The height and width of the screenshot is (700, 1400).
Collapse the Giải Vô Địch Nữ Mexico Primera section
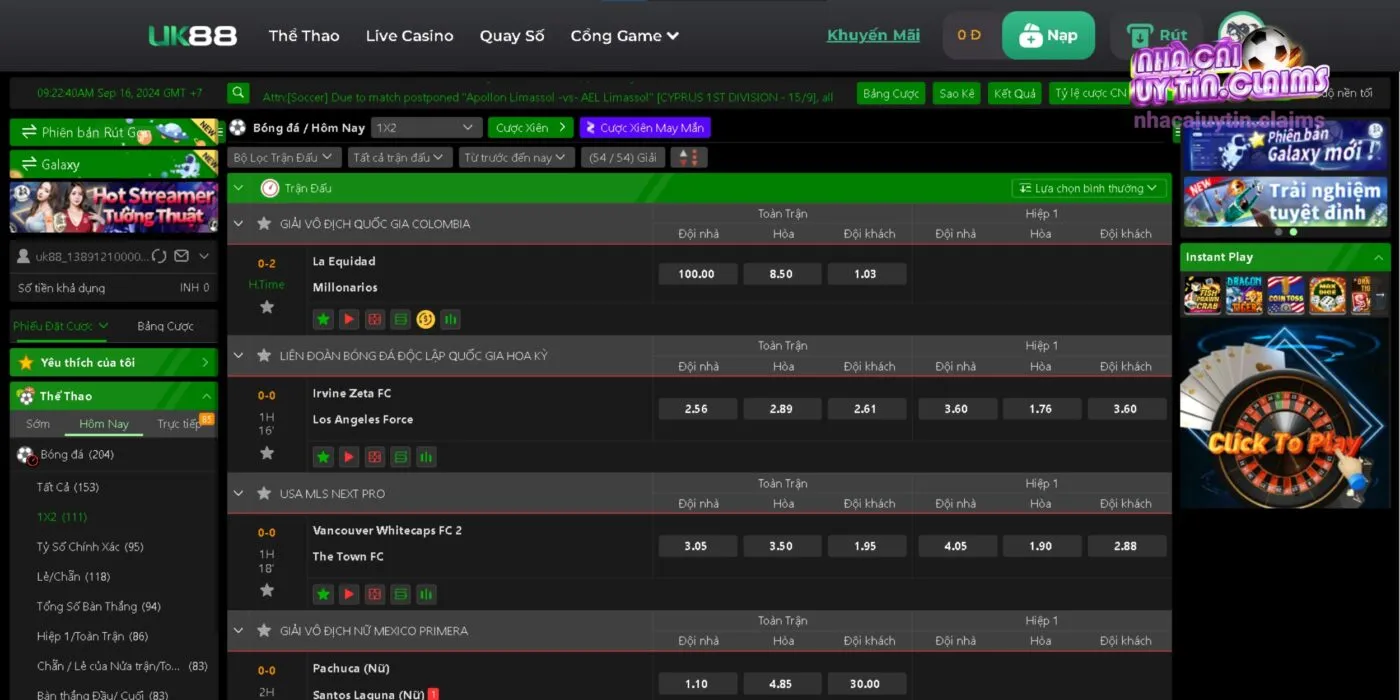pos(238,630)
